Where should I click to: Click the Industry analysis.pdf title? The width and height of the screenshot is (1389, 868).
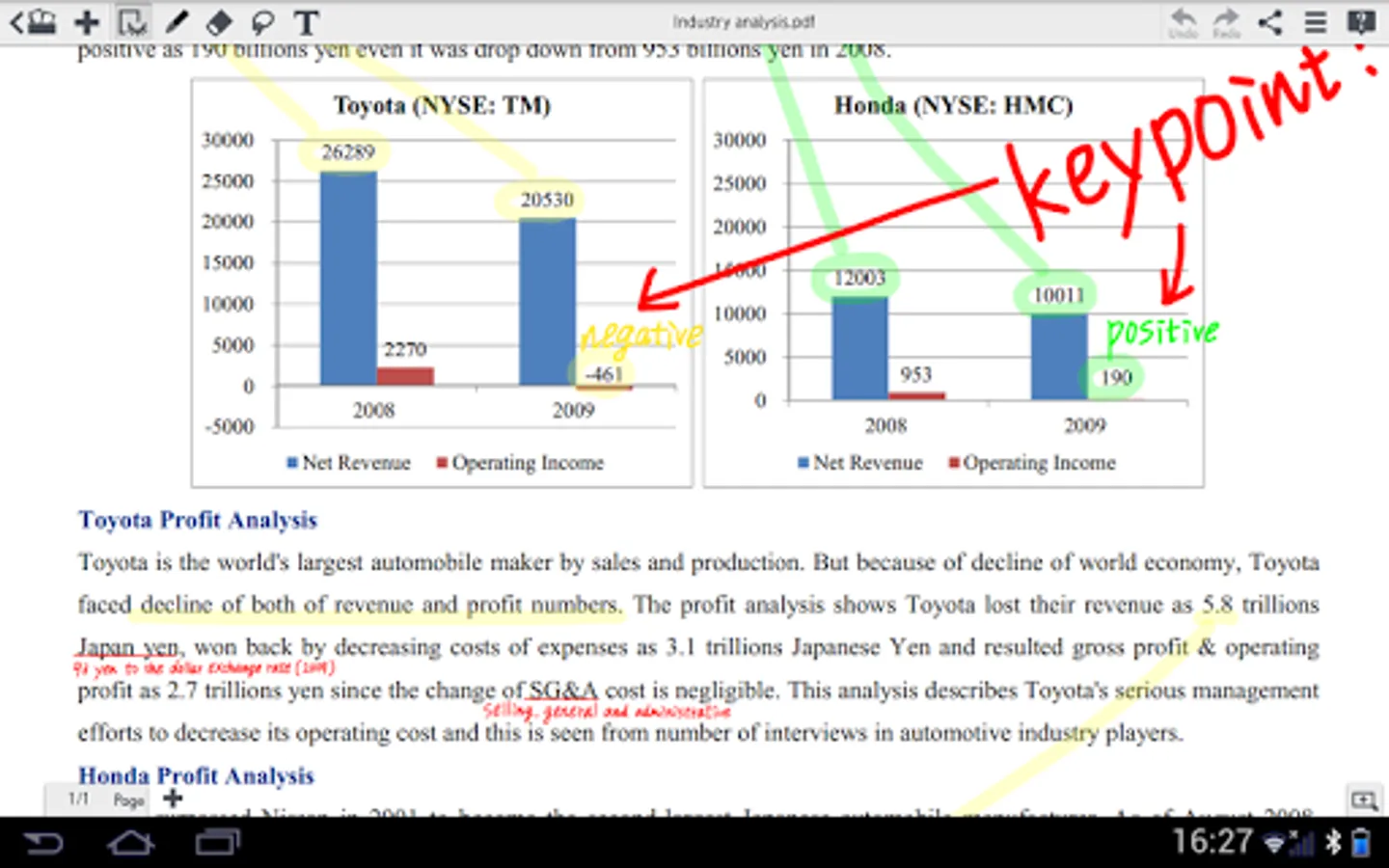point(744,21)
